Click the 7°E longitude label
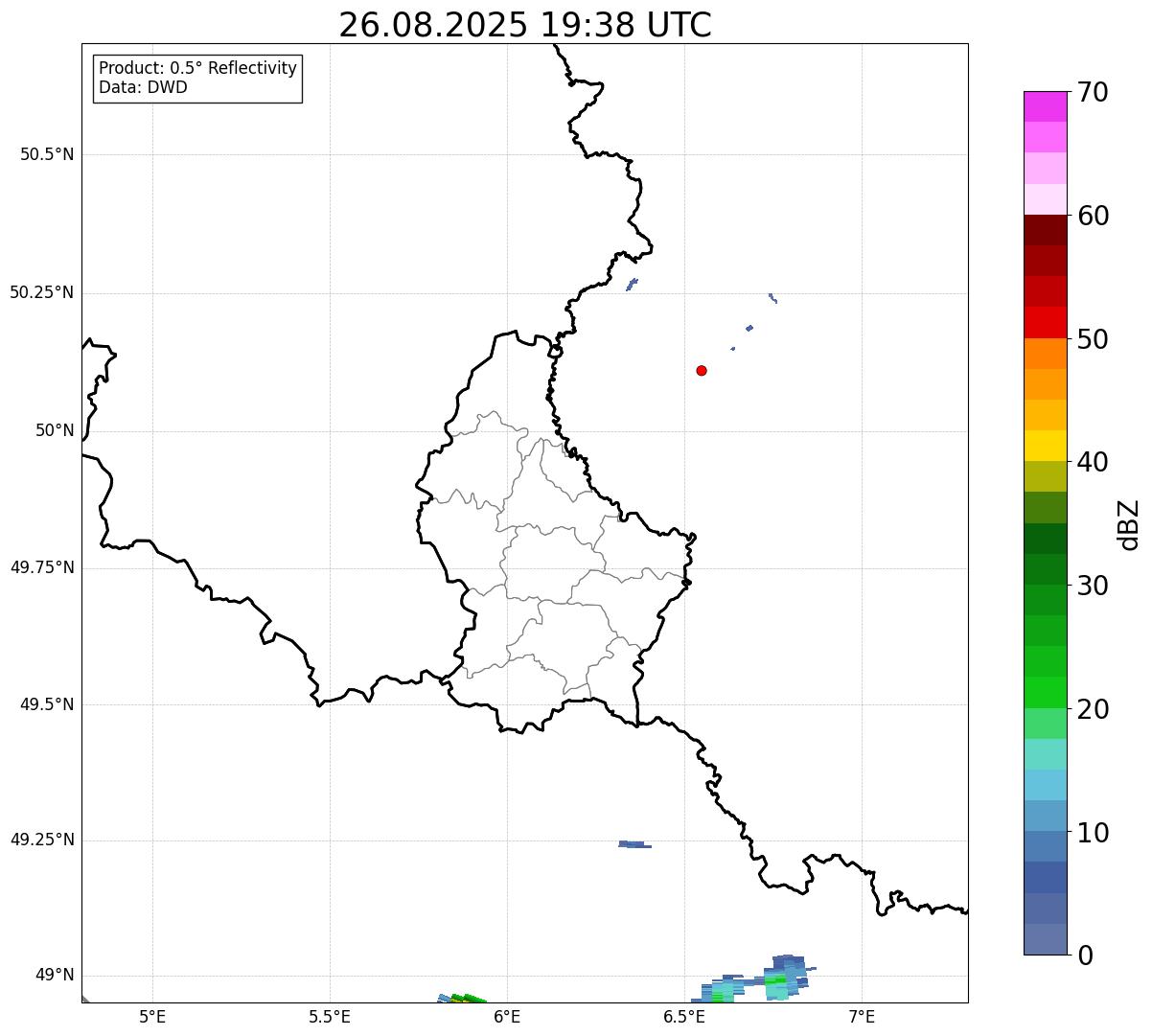 tap(862, 1017)
